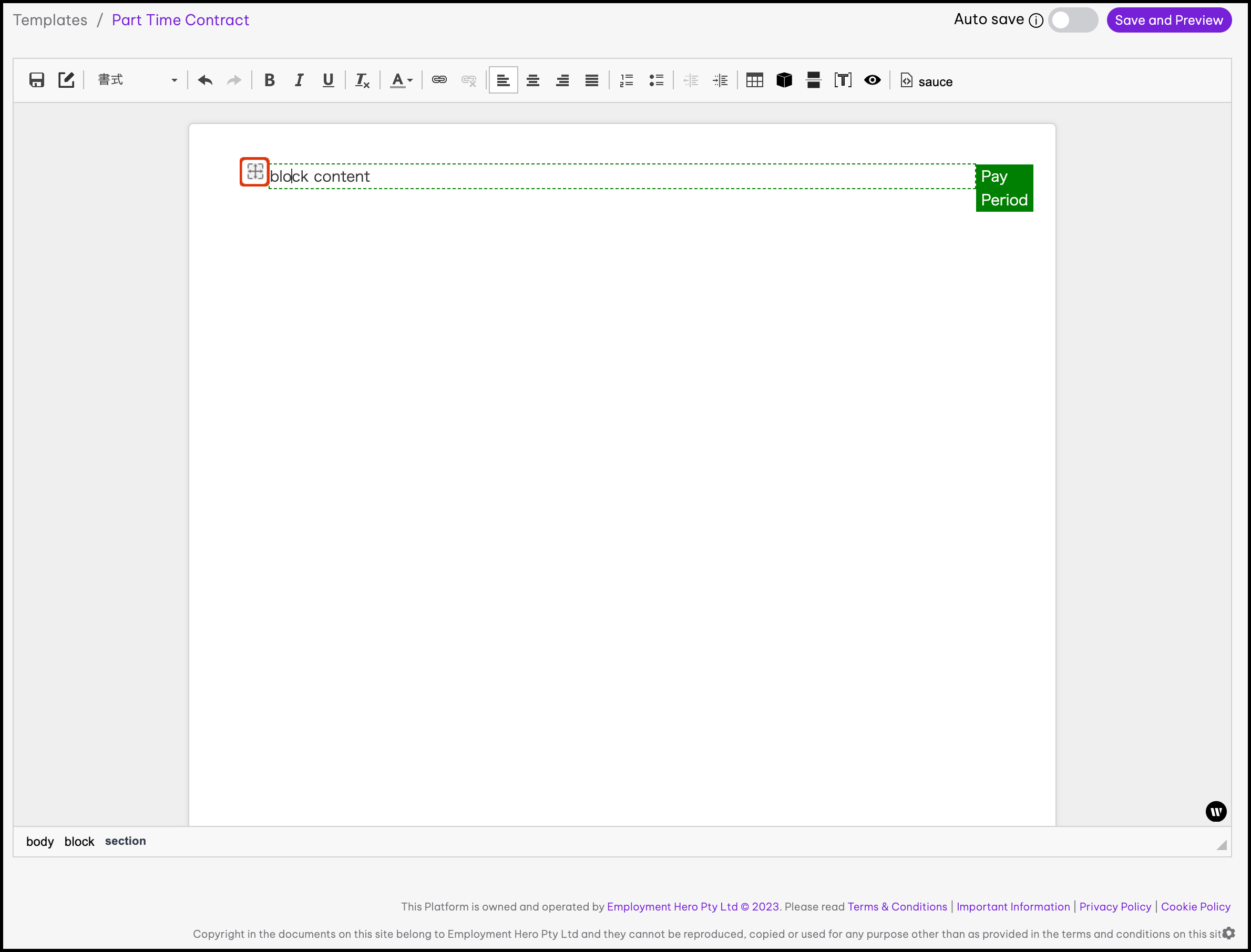Undo the last action
1251x952 pixels.
(205, 80)
